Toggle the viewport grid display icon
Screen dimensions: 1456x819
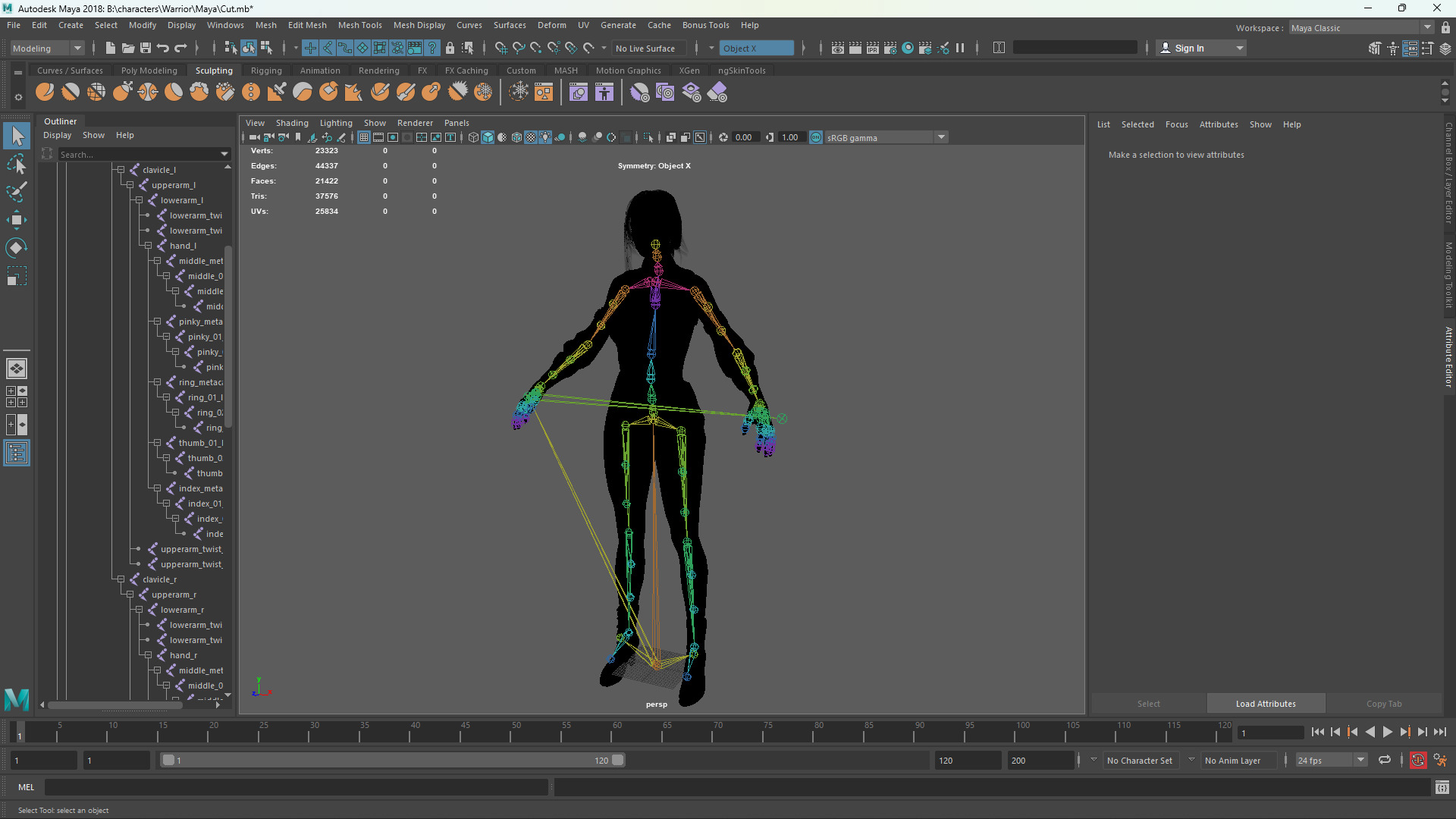click(x=364, y=137)
